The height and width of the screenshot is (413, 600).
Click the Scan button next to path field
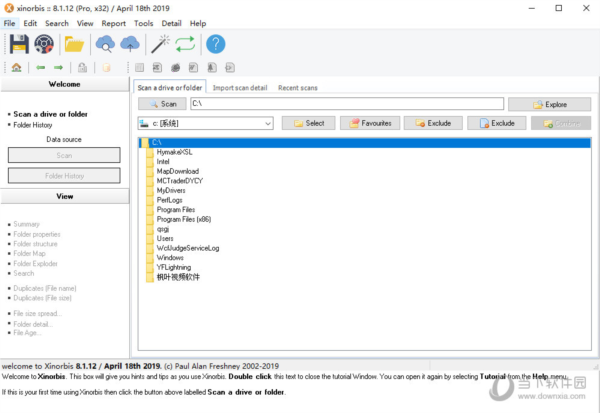(x=162, y=104)
